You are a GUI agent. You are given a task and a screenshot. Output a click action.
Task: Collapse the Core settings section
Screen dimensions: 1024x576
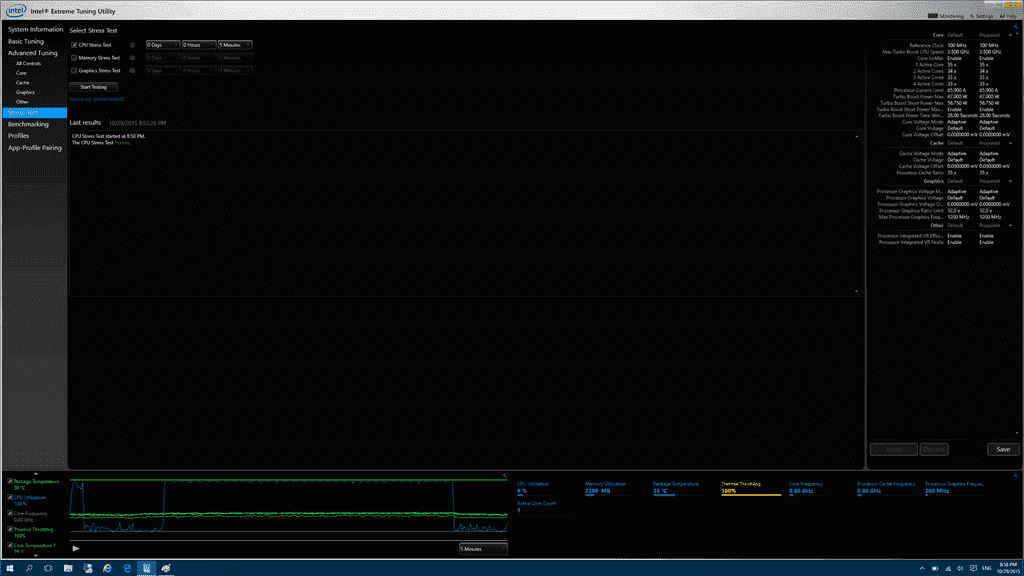[1010, 35]
